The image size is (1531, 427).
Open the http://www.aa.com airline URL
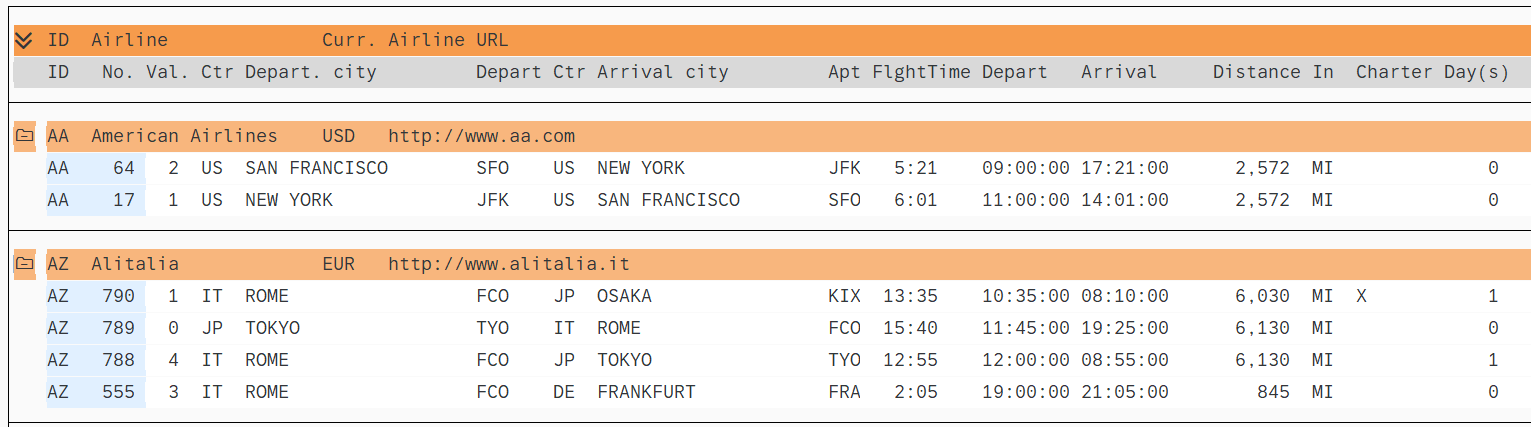click(481, 136)
